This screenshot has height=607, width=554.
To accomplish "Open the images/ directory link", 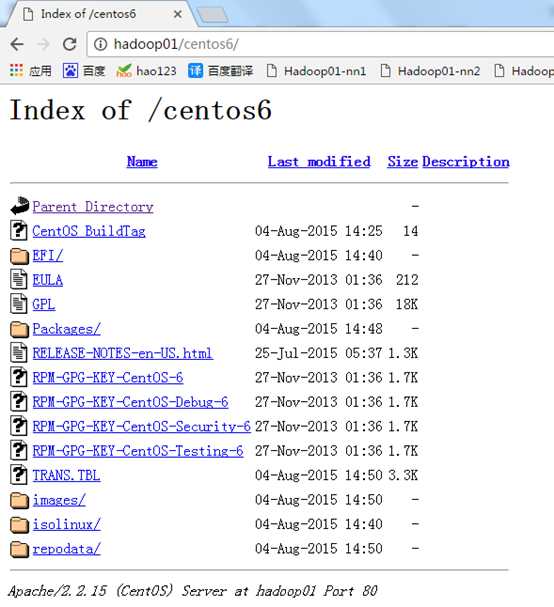I will coord(59,500).
